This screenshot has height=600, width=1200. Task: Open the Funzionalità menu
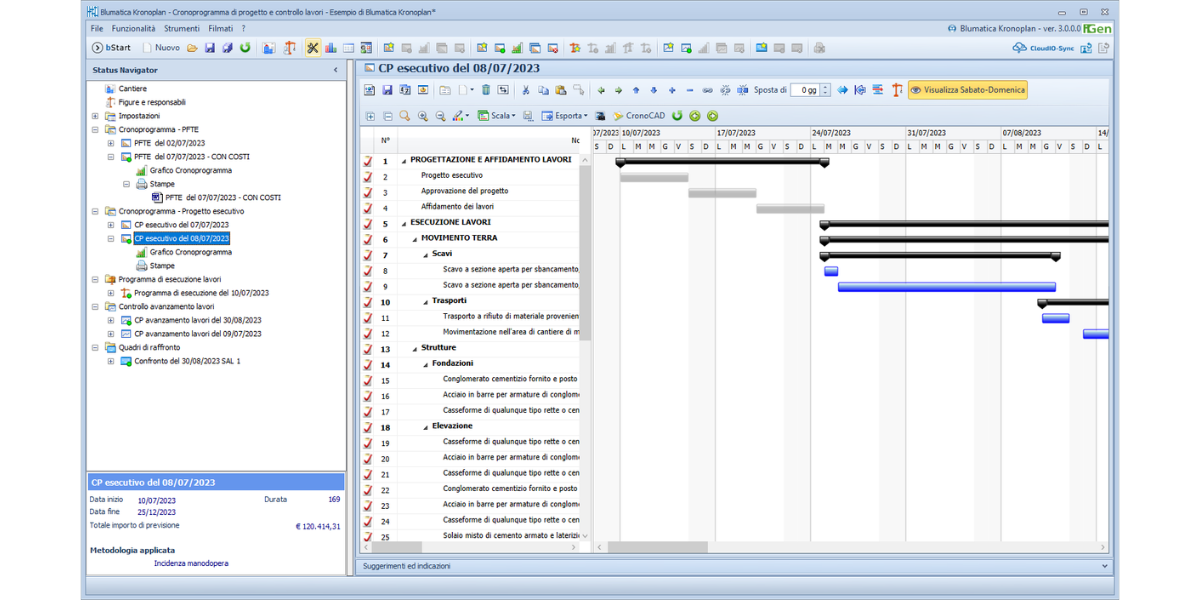point(133,29)
